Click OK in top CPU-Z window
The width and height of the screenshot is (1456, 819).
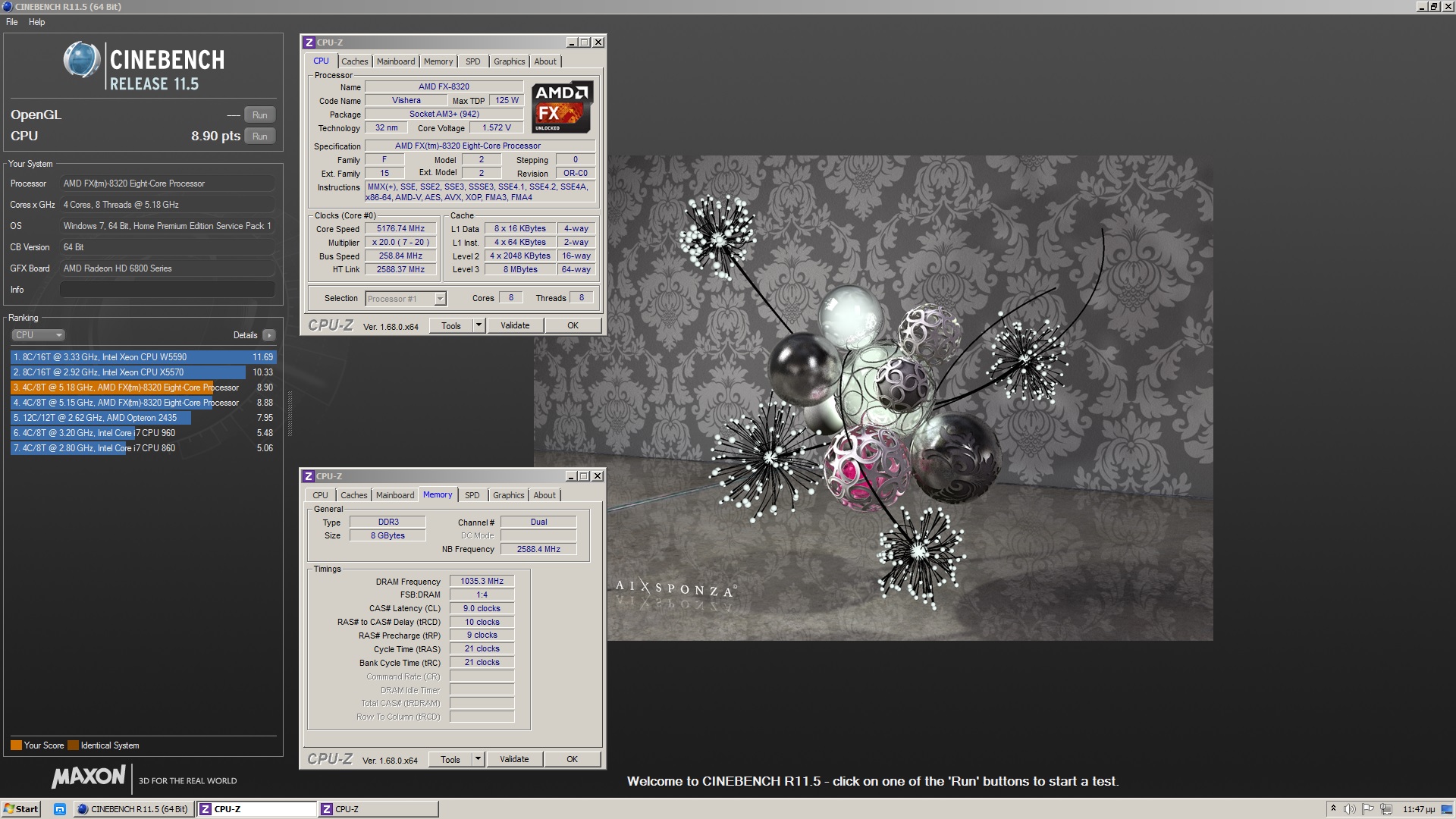[573, 326]
